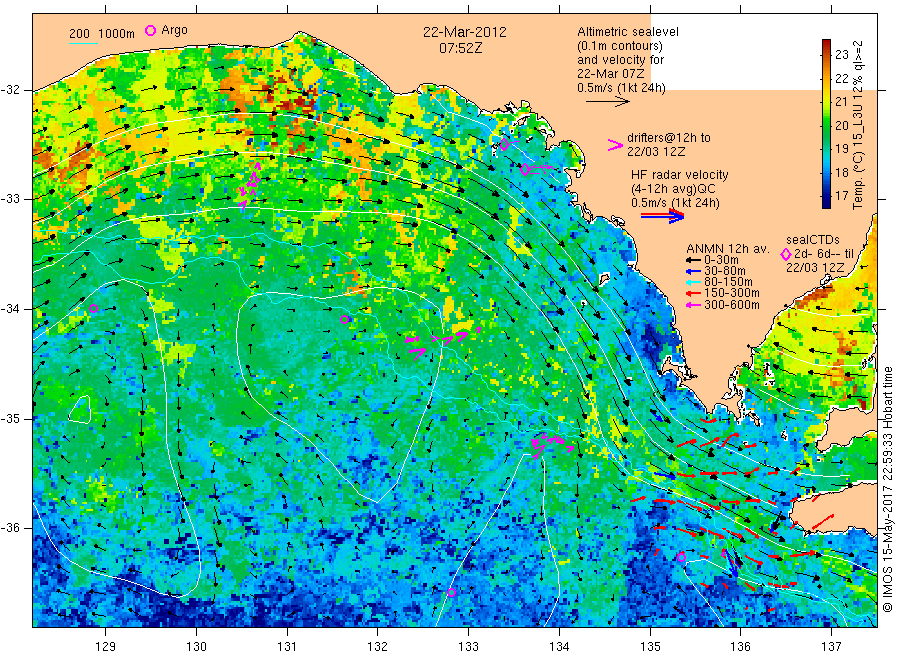The height and width of the screenshot is (660, 900).
Task: Click the '129' longitude axis label
Action: coord(106,647)
